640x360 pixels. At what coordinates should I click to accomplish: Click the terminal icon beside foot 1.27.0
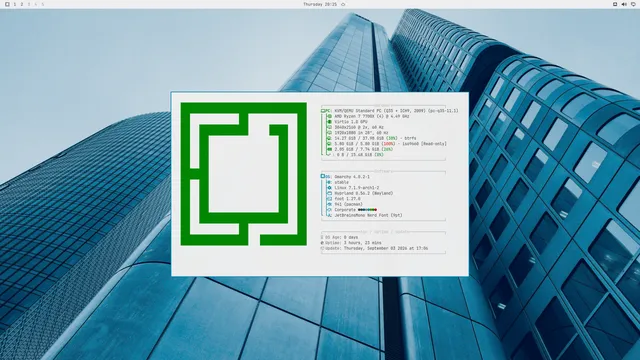(x=329, y=199)
